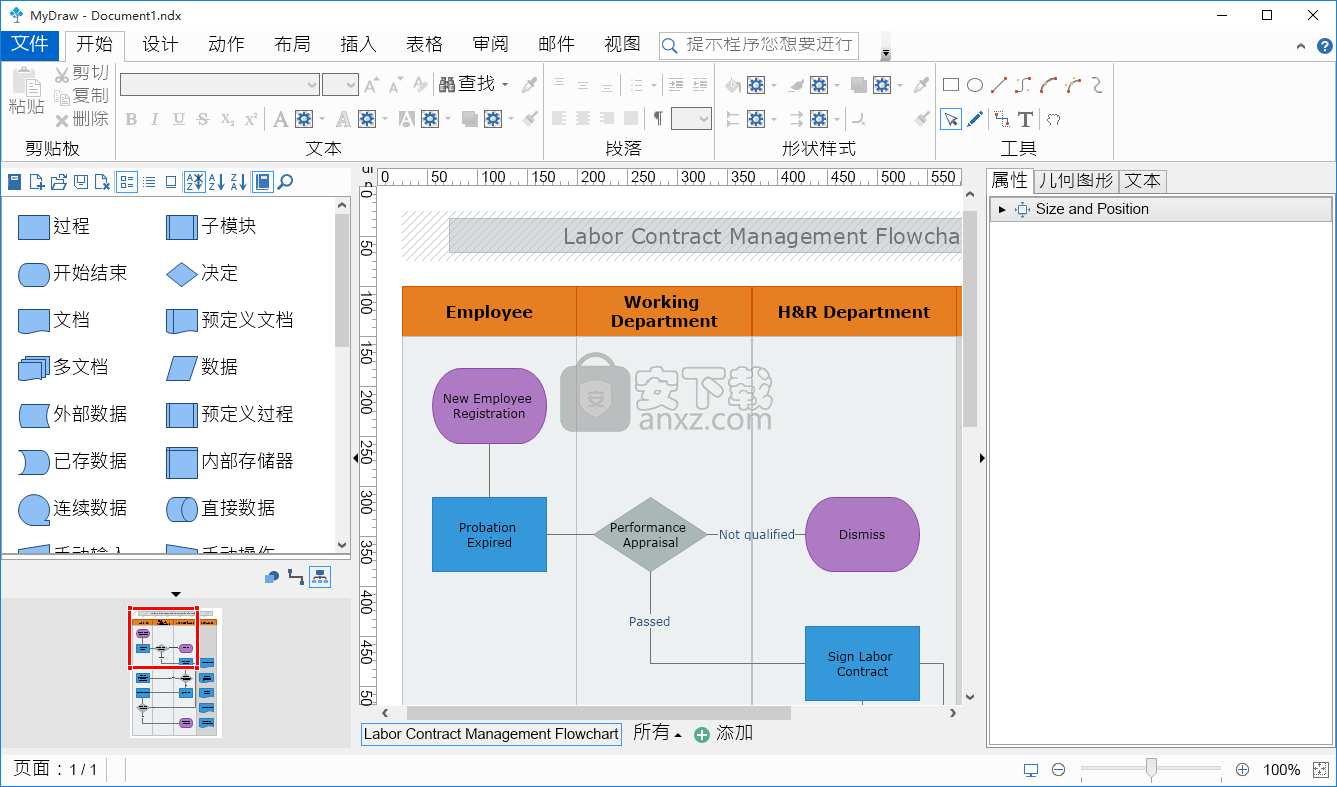Toggle Bold text formatting
Image resolution: width=1337 pixels, height=787 pixels.
[131, 120]
